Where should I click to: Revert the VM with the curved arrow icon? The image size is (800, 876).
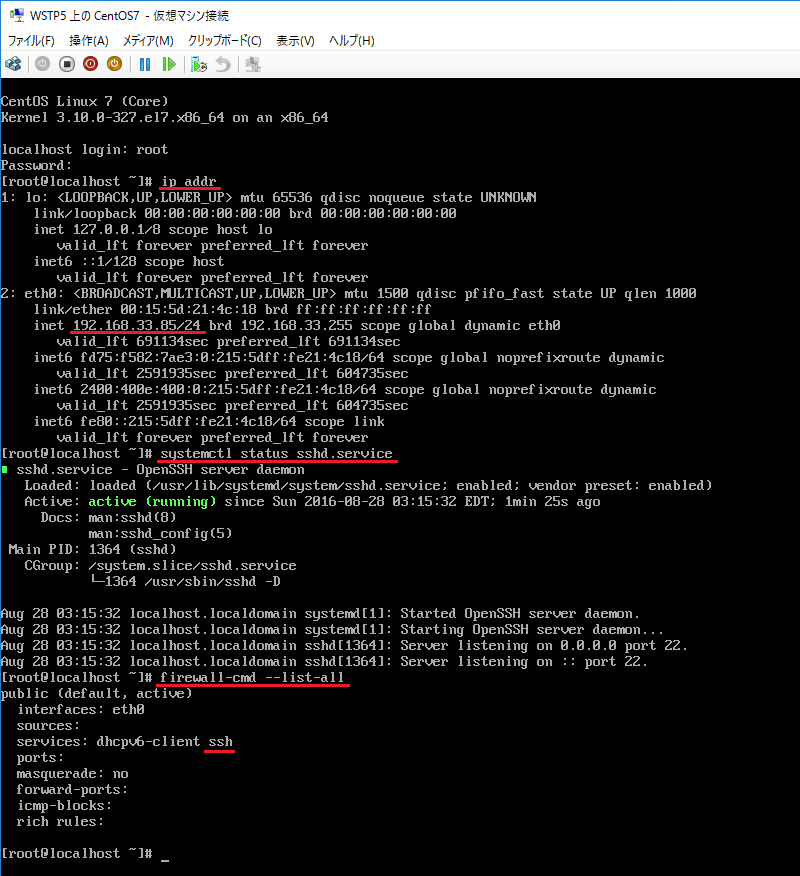point(223,64)
